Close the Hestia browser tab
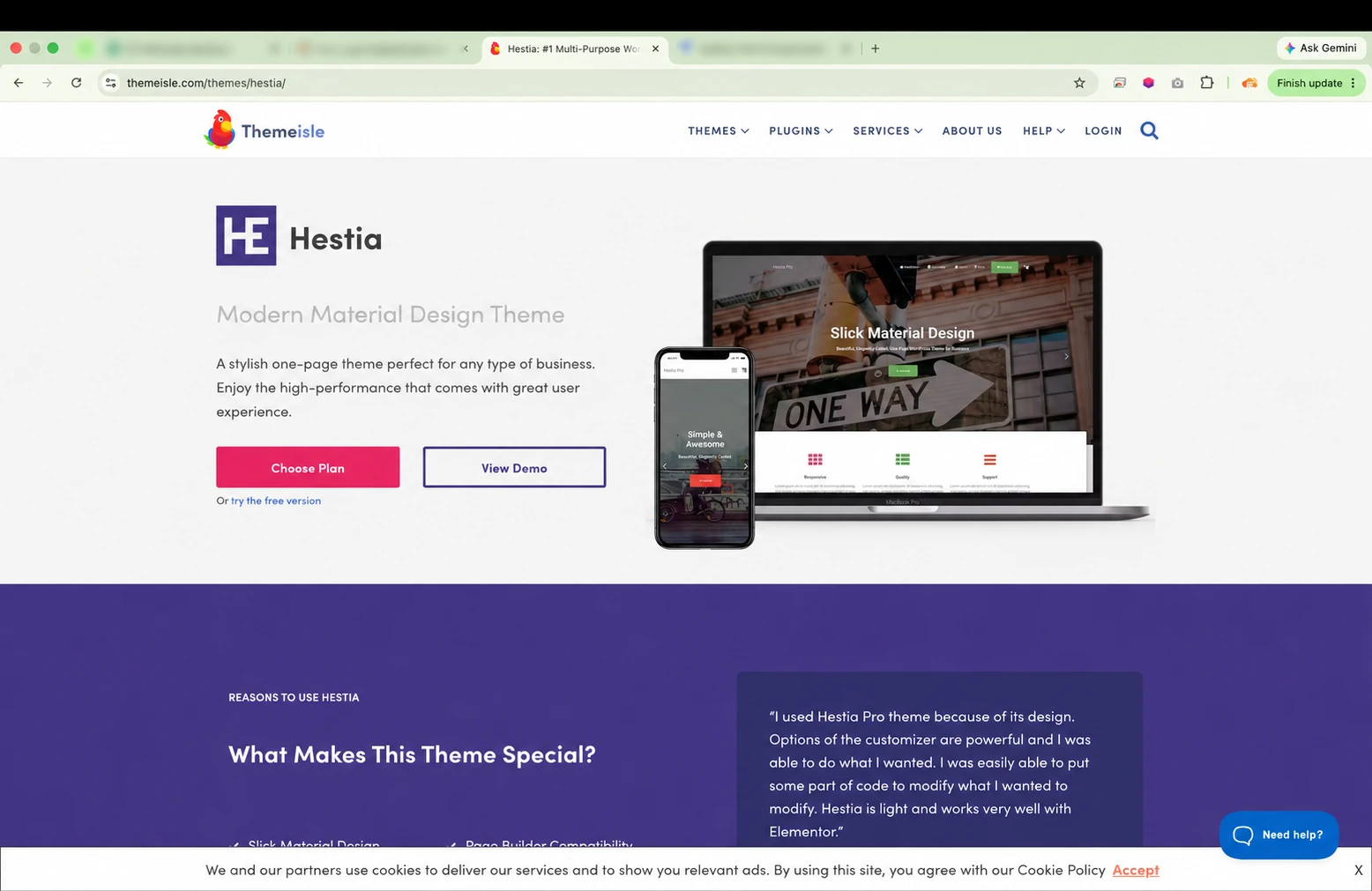 point(655,48)
